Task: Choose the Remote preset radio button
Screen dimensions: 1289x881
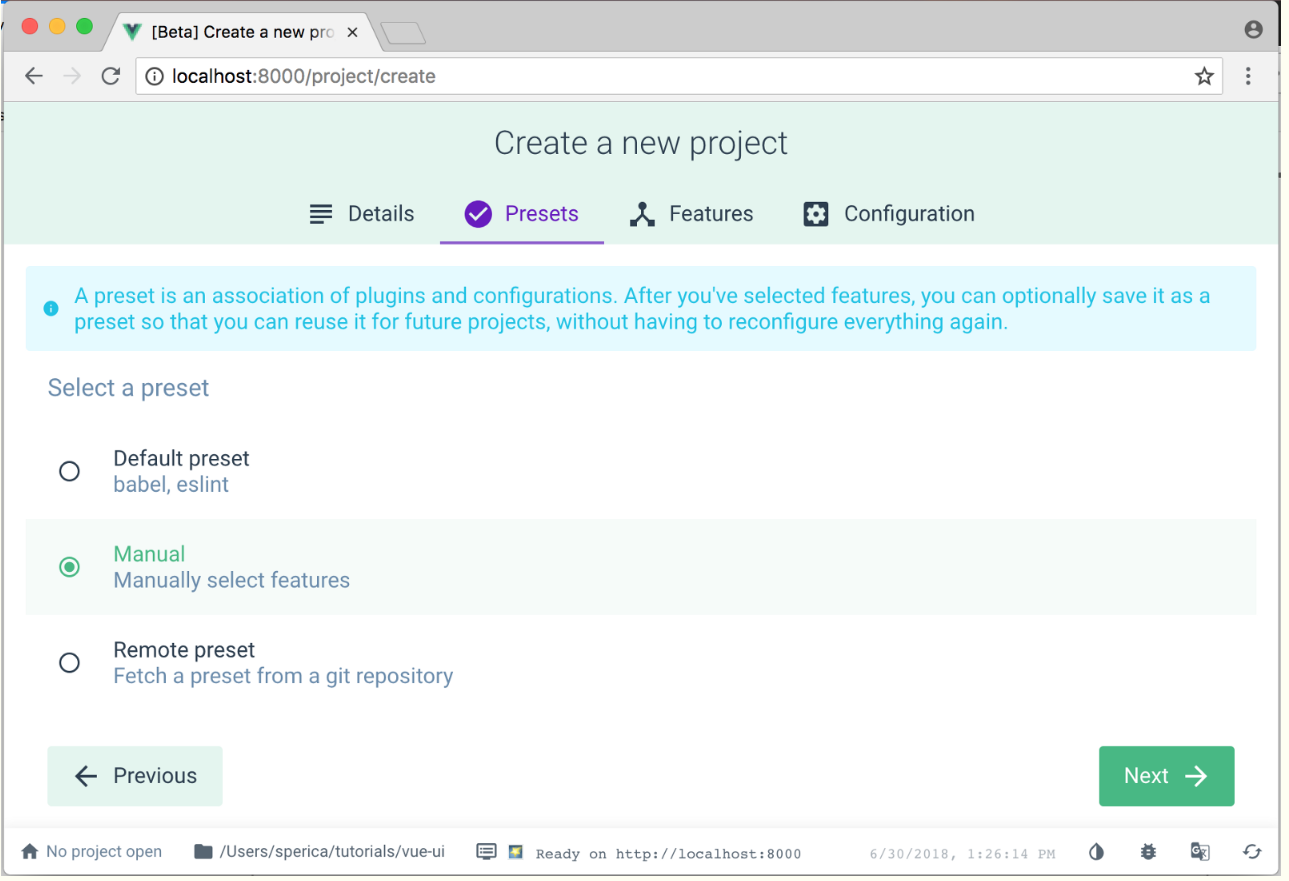Action: [x=69, y=663]
